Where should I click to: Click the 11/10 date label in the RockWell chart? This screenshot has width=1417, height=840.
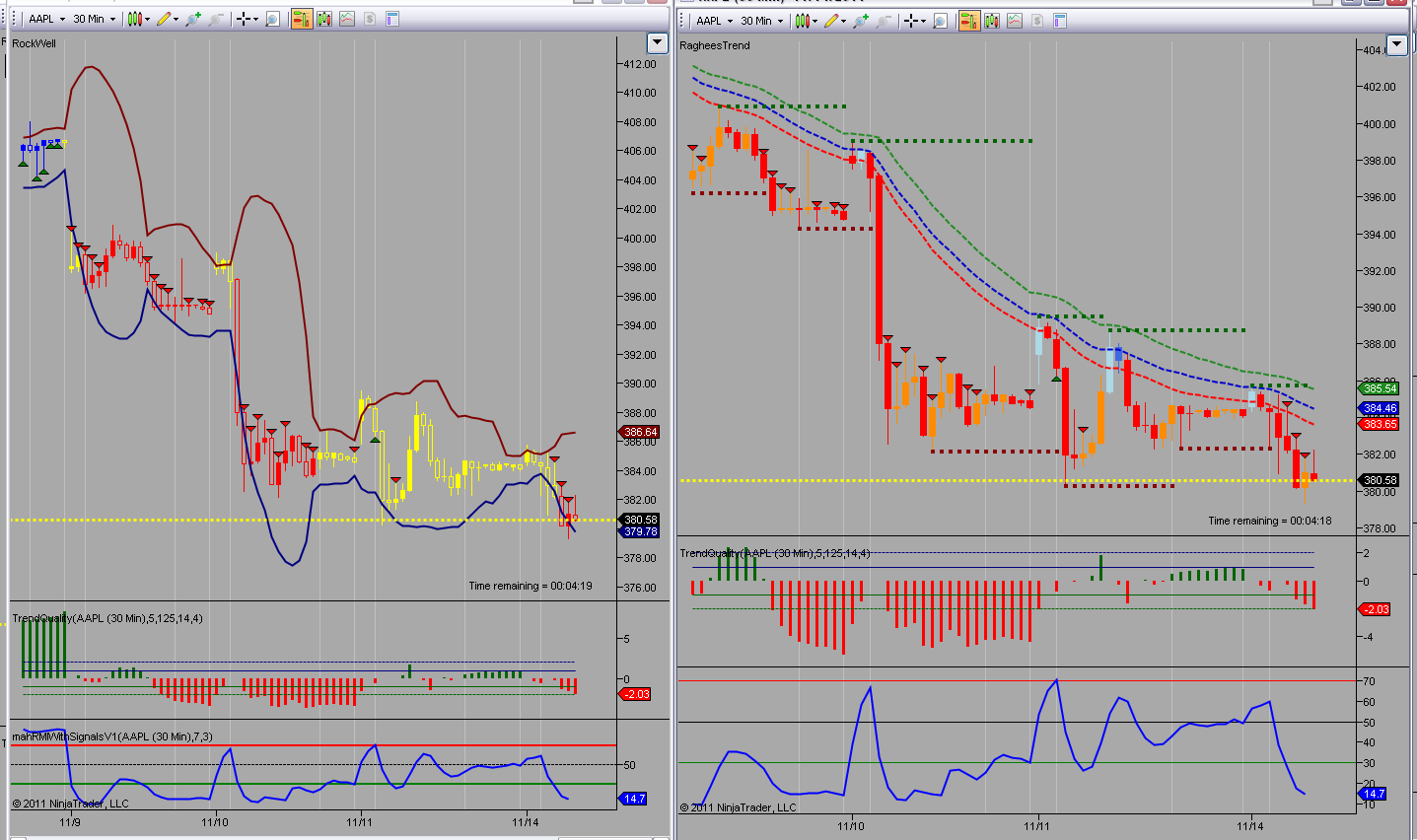pos(215,822)
